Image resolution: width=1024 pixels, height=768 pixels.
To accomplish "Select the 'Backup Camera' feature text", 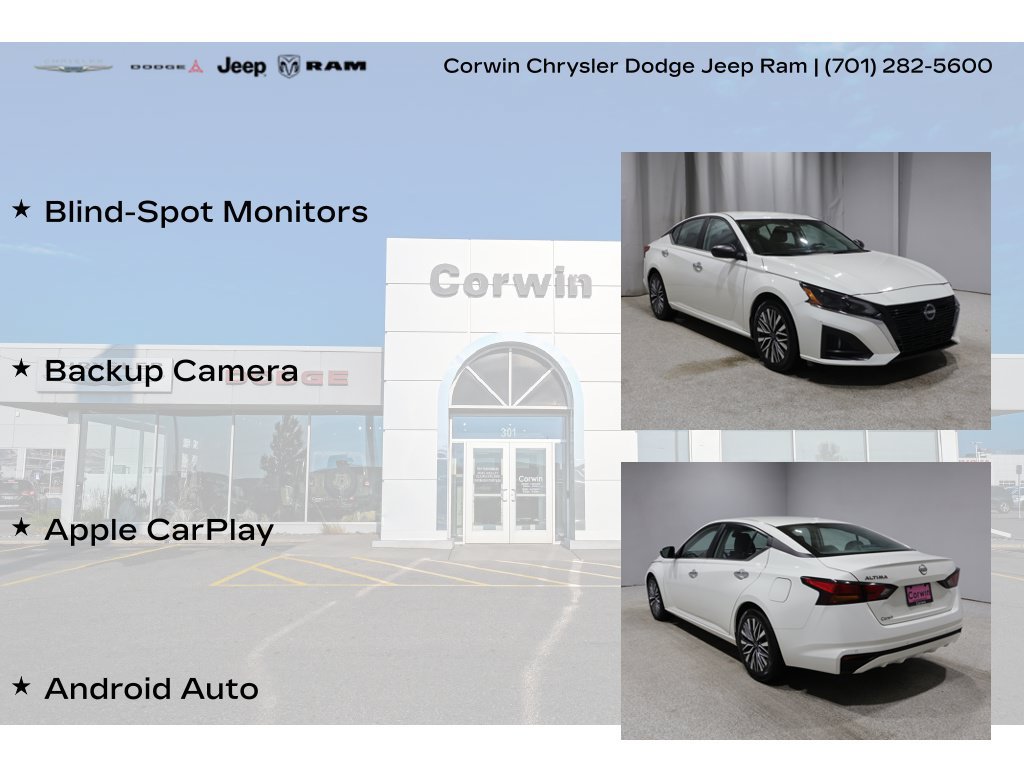I will point(171,371).
